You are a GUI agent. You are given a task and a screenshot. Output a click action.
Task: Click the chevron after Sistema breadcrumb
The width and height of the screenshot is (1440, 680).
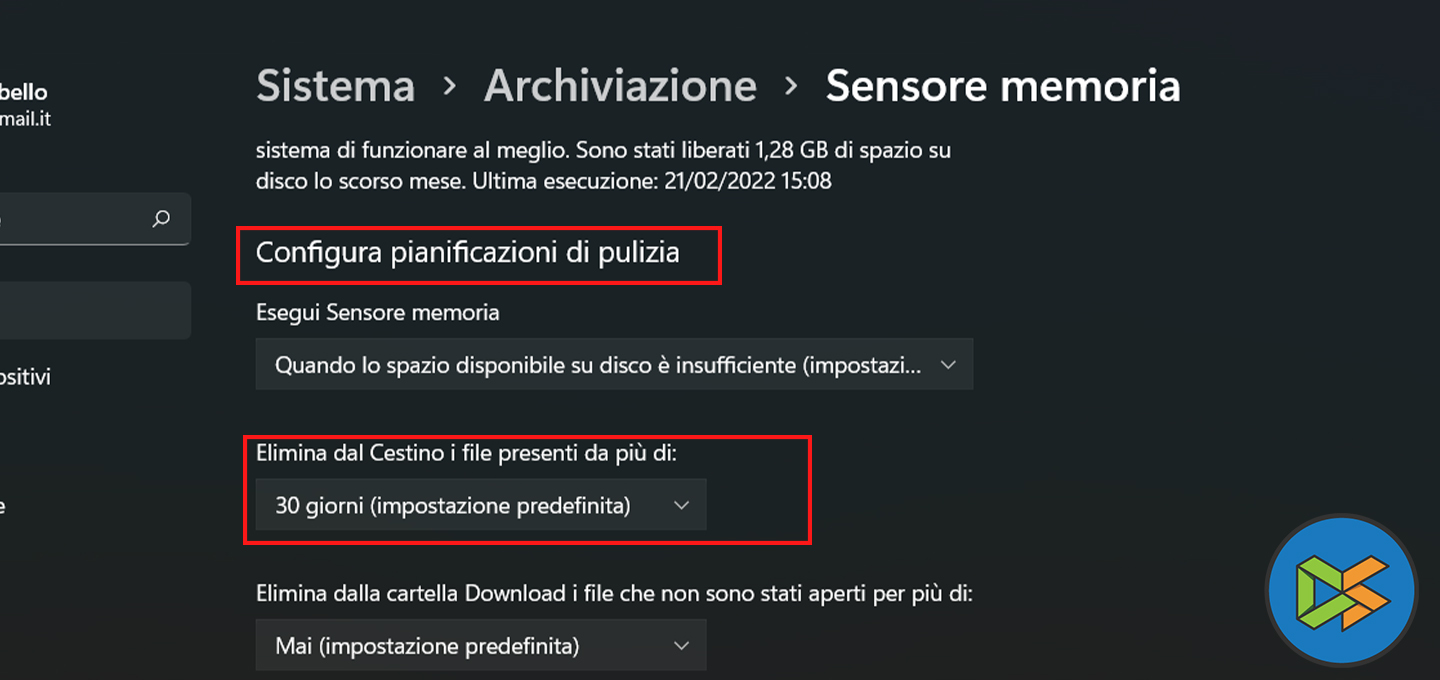click(450, 87)
